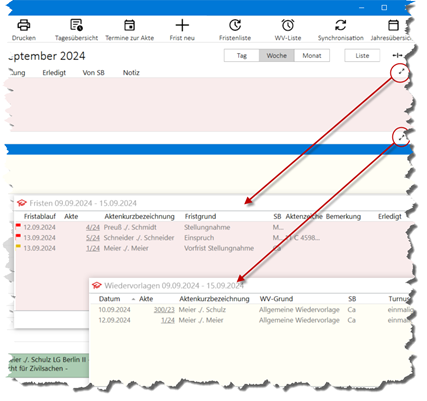
Task: Expand the Wiedervorlagen area with the lower arrow icon
Action: (402, 137)
